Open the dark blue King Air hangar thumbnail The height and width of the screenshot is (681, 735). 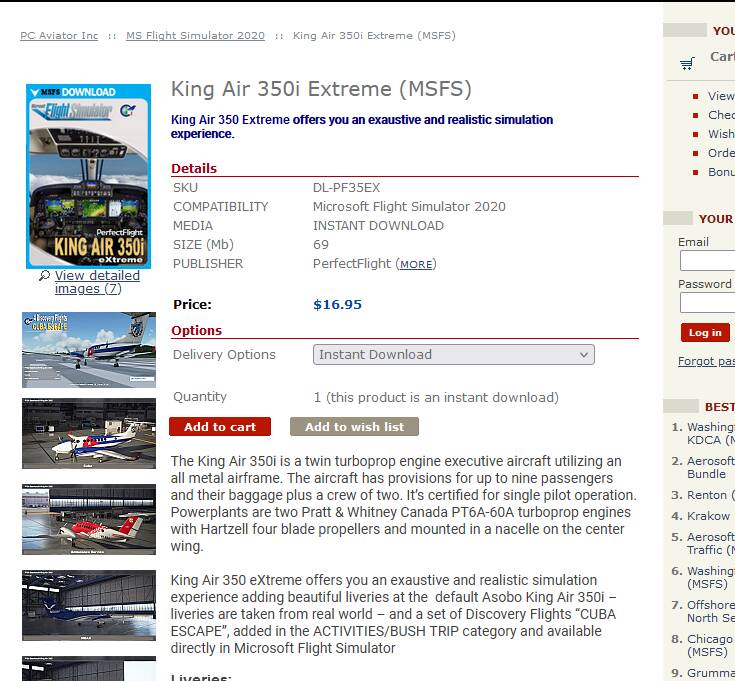click(89, 606)
